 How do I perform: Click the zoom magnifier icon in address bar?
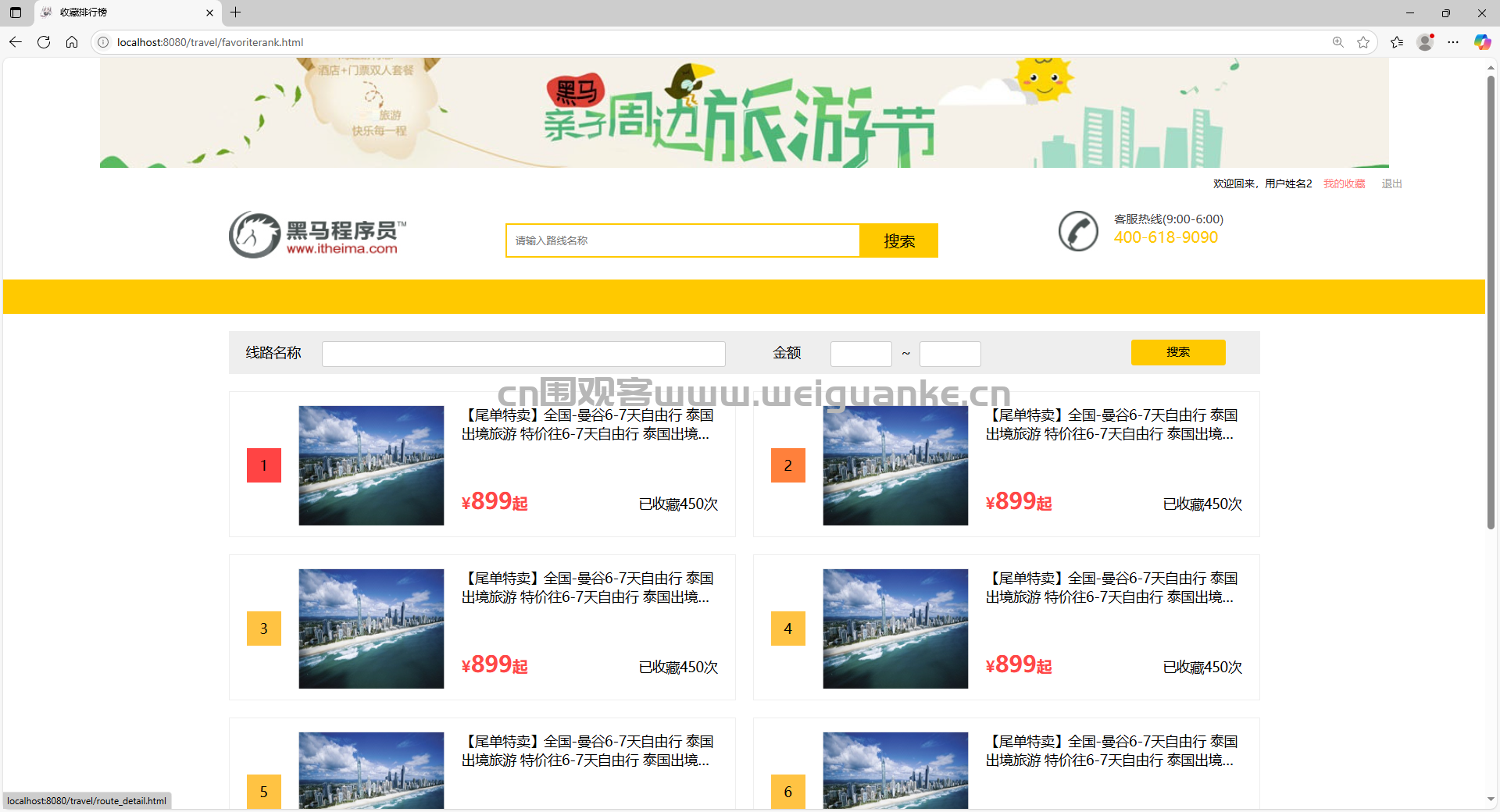tap(1338, 42)
